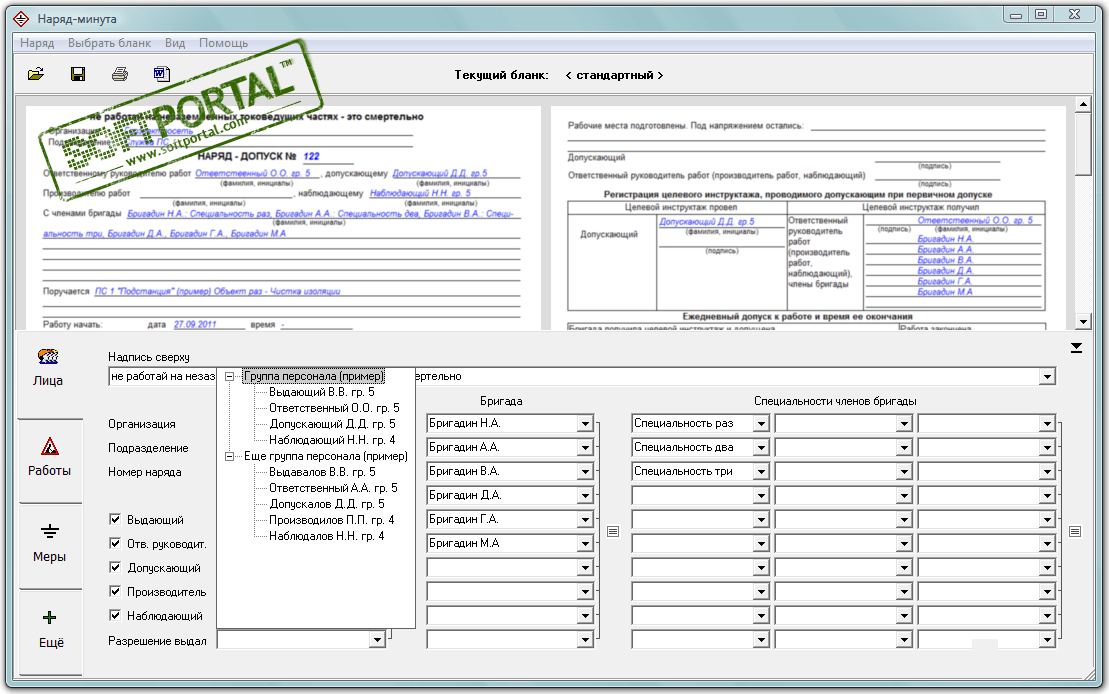Viewport: 1109px width, 694px height.
Task: Select Ответственный О.О. гр. 5 in tree
Action: [x=335, y=408]
